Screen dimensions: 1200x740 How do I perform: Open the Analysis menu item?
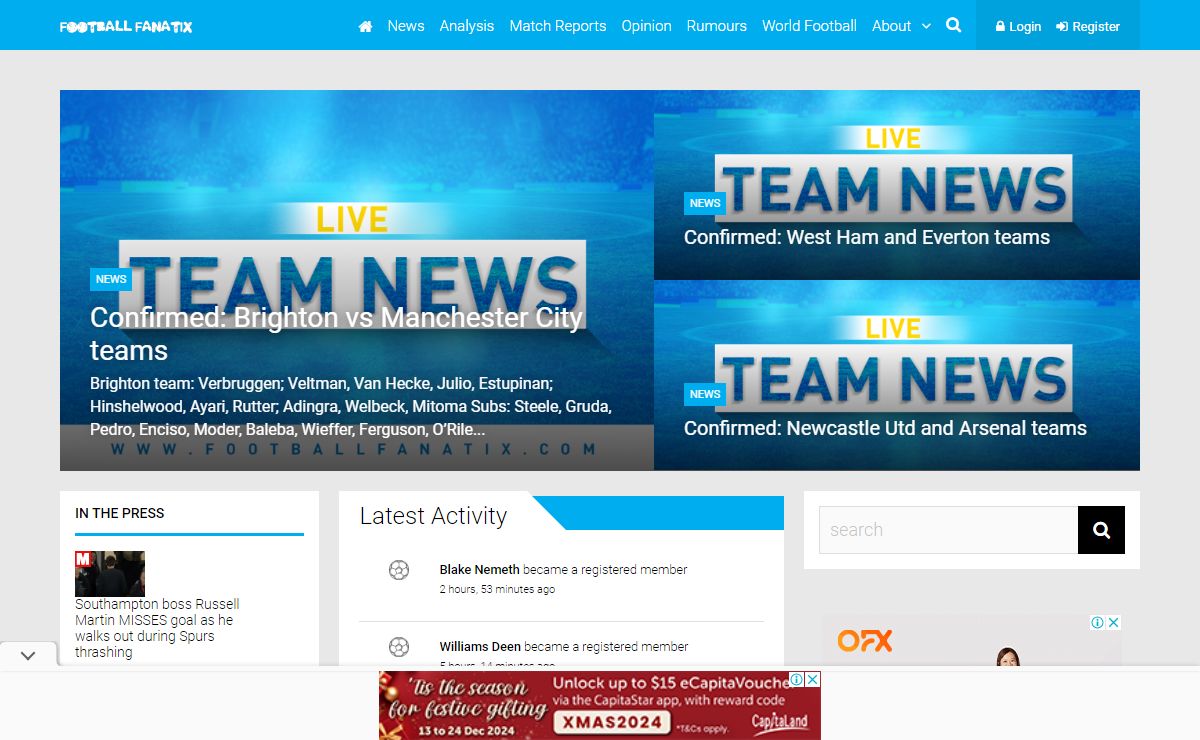467,26
